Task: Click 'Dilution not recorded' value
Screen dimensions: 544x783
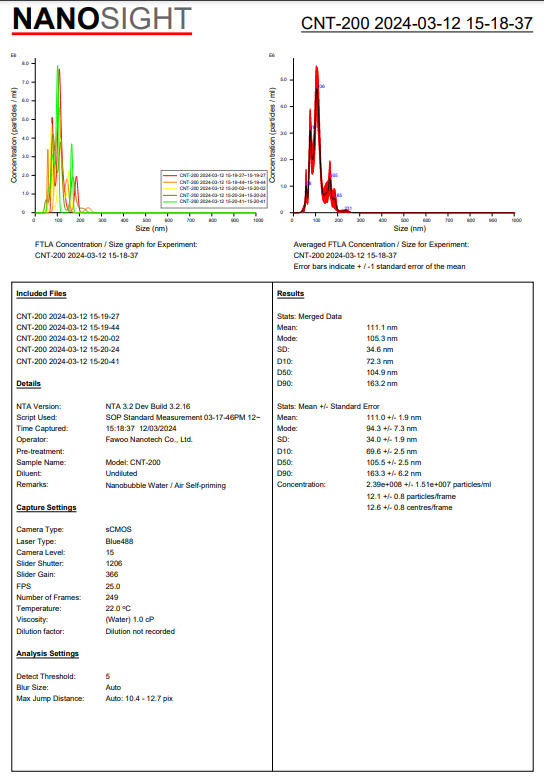Action: tap(140, 631)
